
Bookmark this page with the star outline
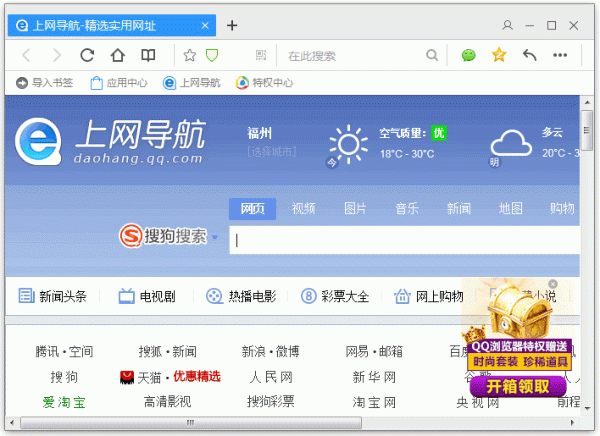(189, 56)
